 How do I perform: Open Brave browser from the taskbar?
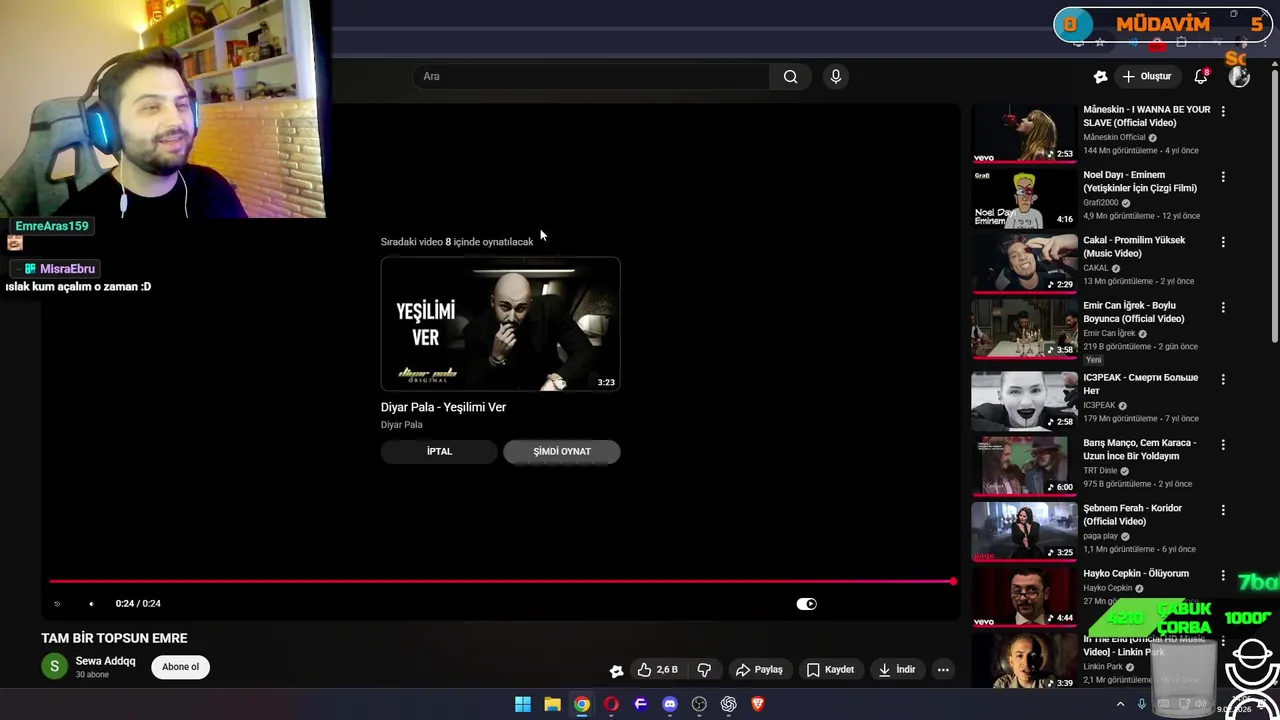pyautogui.click(x=758, y=704)
